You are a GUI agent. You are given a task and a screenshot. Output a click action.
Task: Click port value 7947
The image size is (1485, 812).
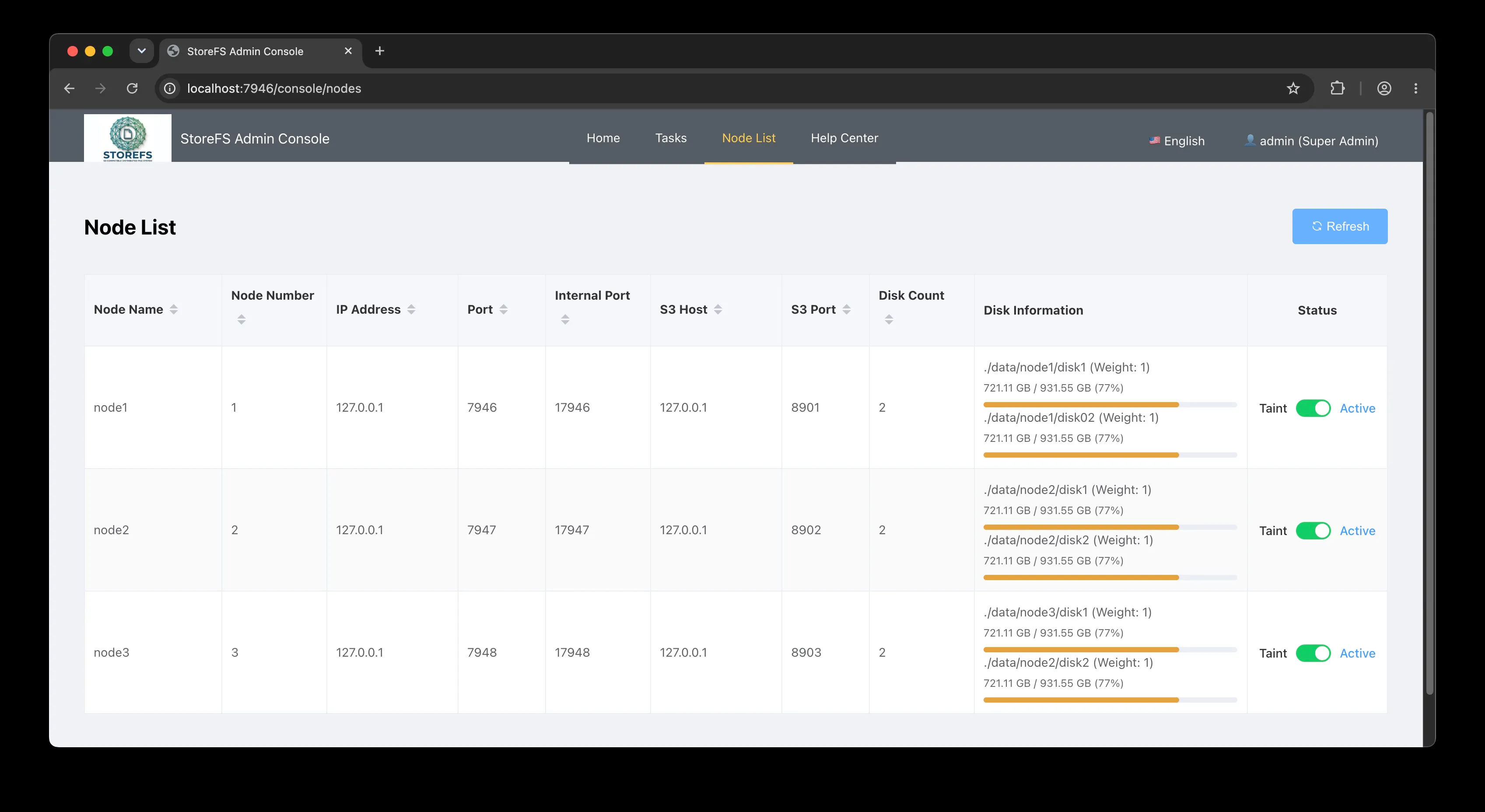click(x=482, y=530)
